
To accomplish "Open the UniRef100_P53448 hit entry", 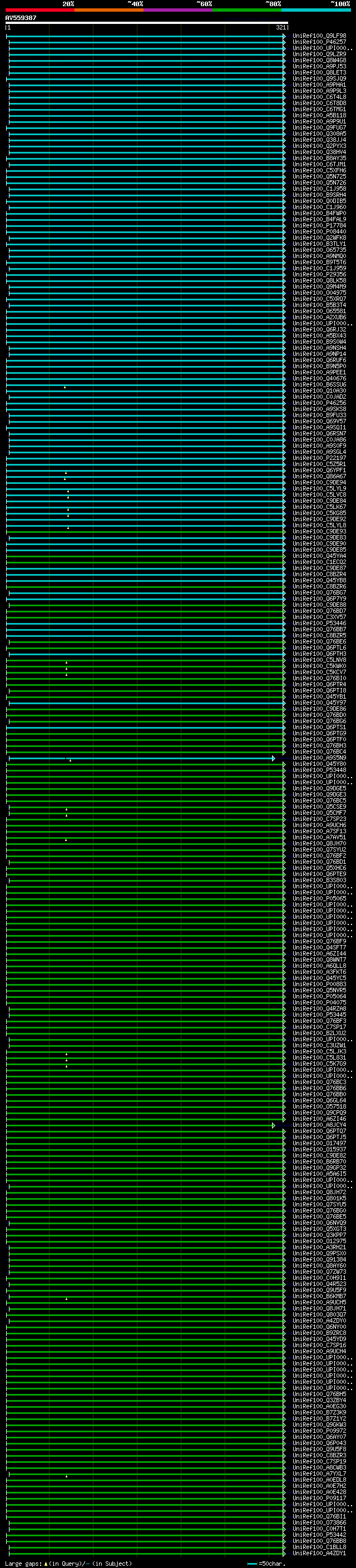I will [319, 770].
